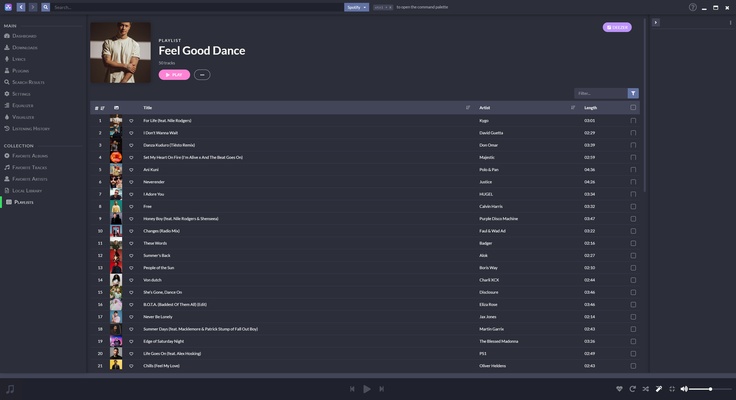Focus the Filter input field

tap(601, 93)
